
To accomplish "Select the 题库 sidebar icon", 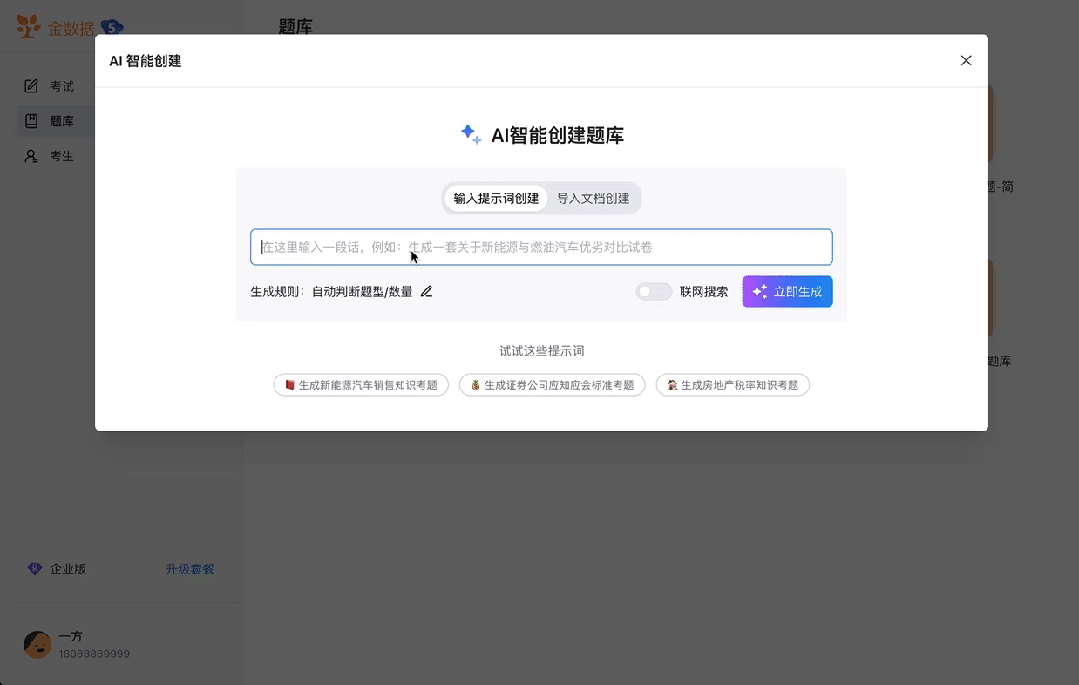I will click(31, 120).
